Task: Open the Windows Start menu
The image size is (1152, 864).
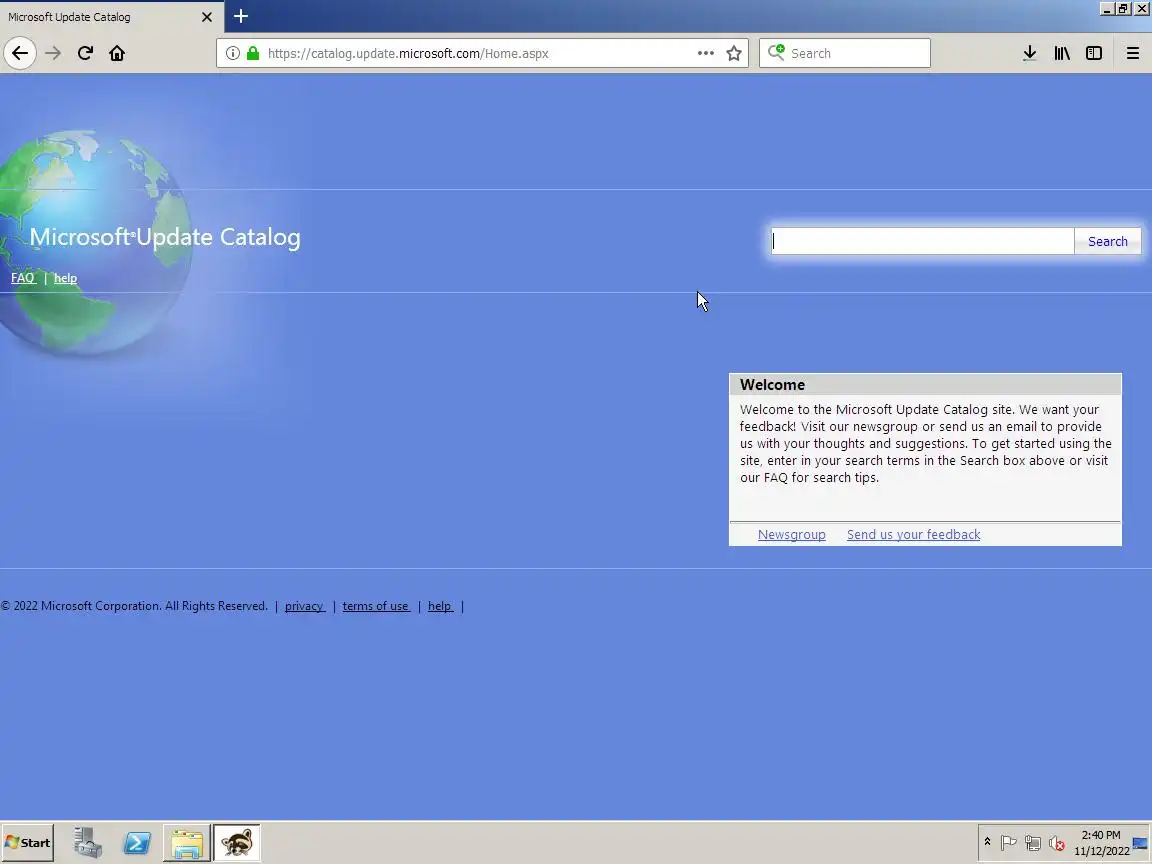Action: pos(28,843)
